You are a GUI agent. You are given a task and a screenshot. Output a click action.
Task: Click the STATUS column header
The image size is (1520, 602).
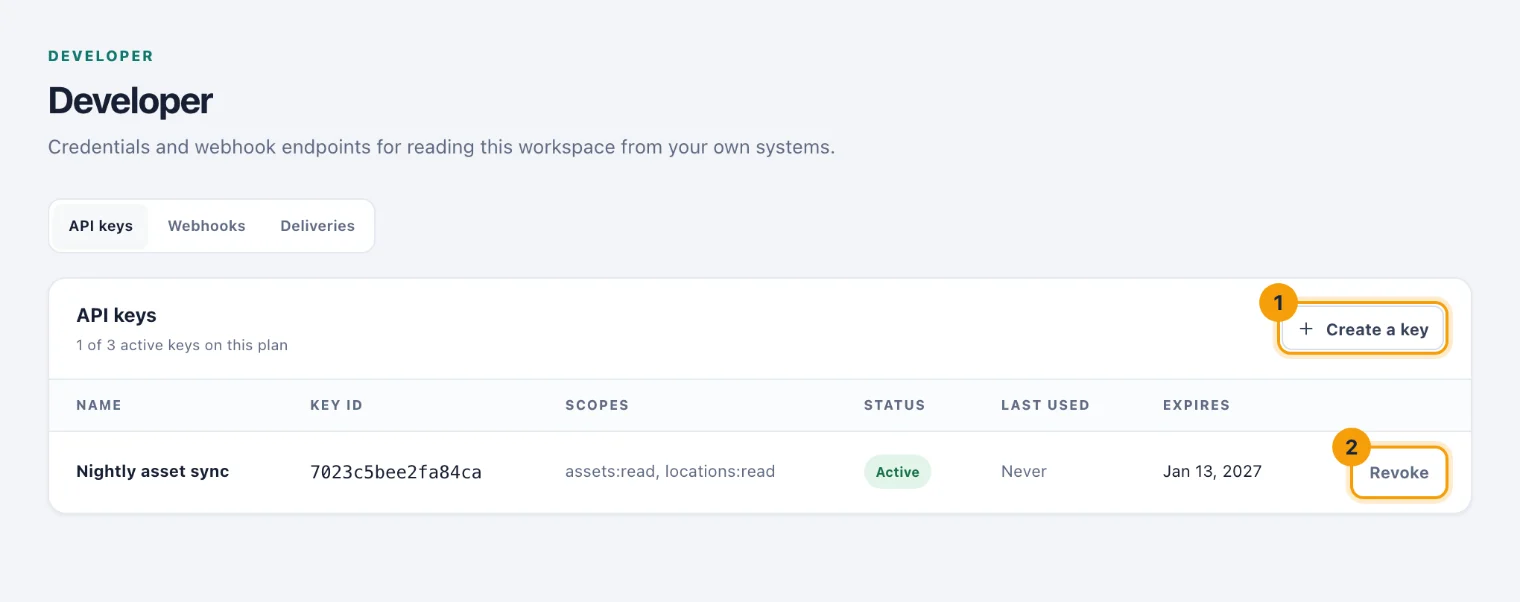click(895, 405)
